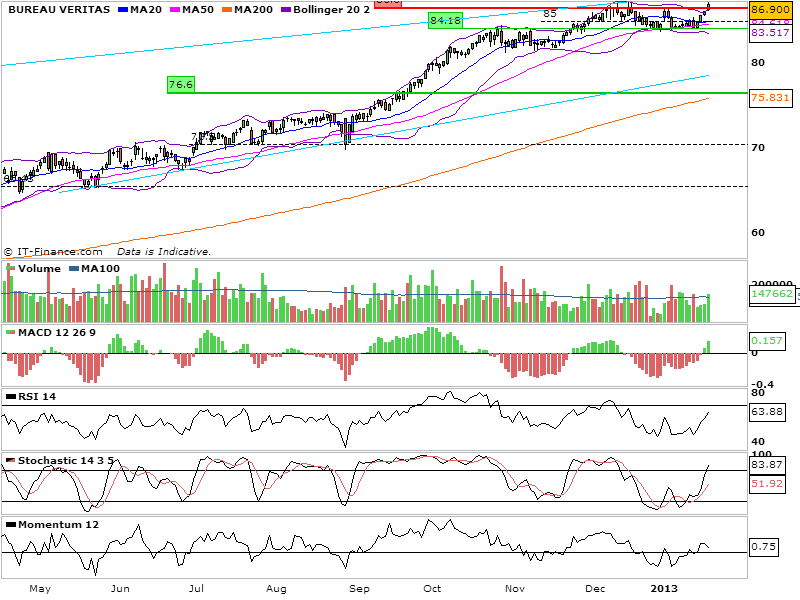This screenshot has height=600, width=800.
Task: Click the 83.87 stochastic value box
Action: point(767,465)
